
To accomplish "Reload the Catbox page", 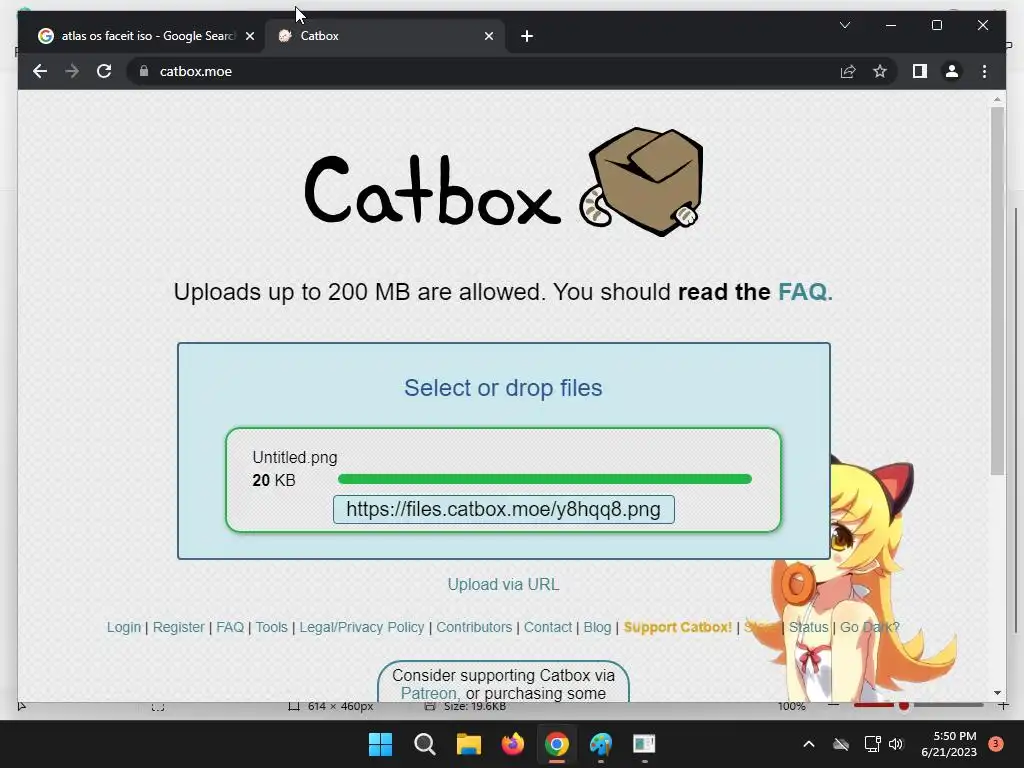I will 104,71.
